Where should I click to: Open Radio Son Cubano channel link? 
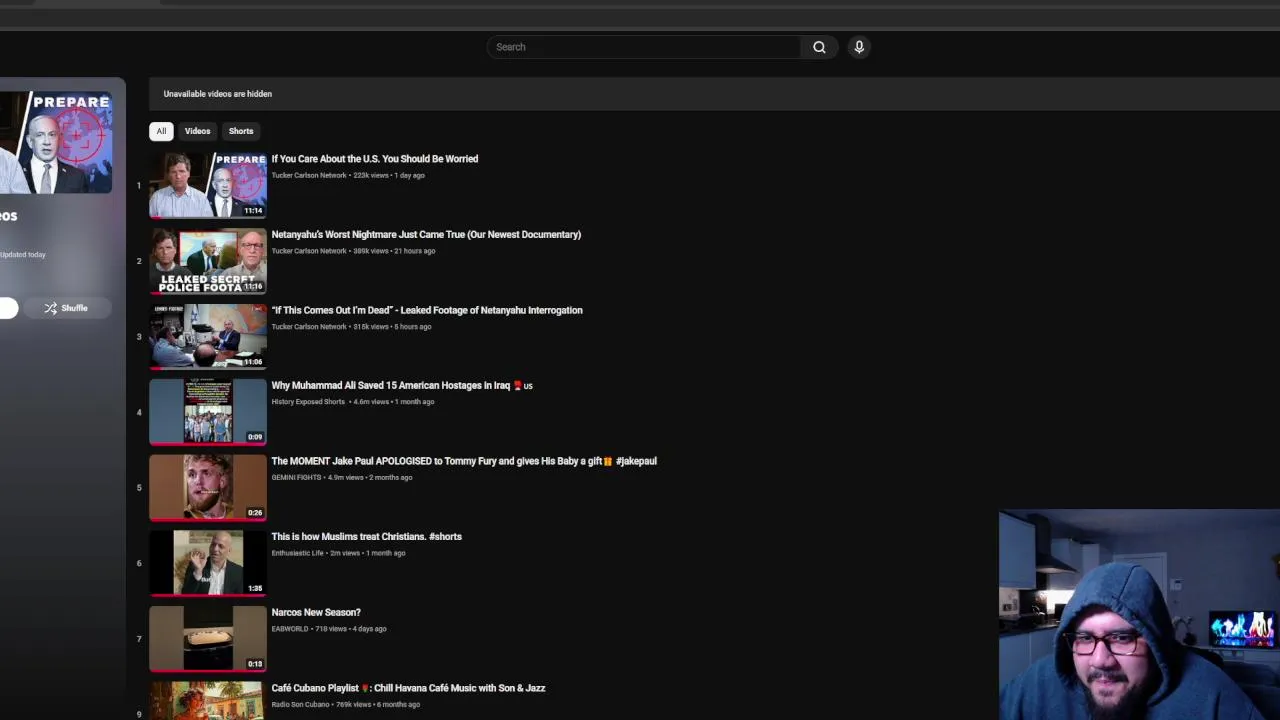tap(300, 705)
